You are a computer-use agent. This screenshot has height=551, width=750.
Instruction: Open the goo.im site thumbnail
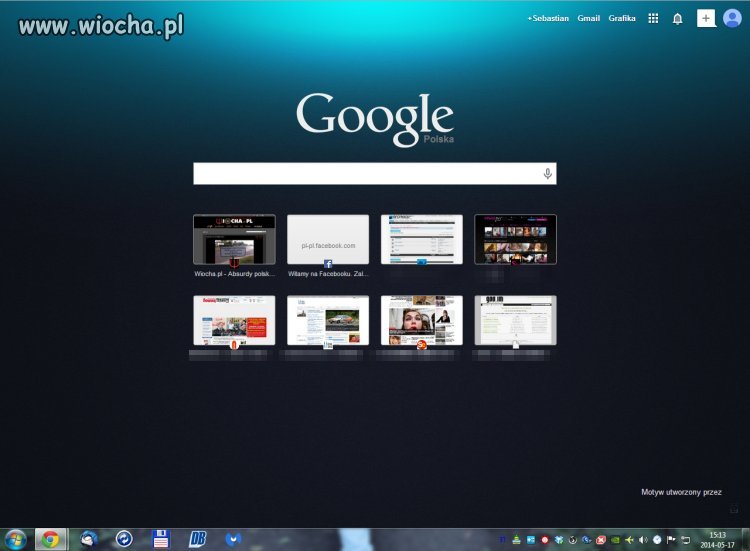pos(516,320)
